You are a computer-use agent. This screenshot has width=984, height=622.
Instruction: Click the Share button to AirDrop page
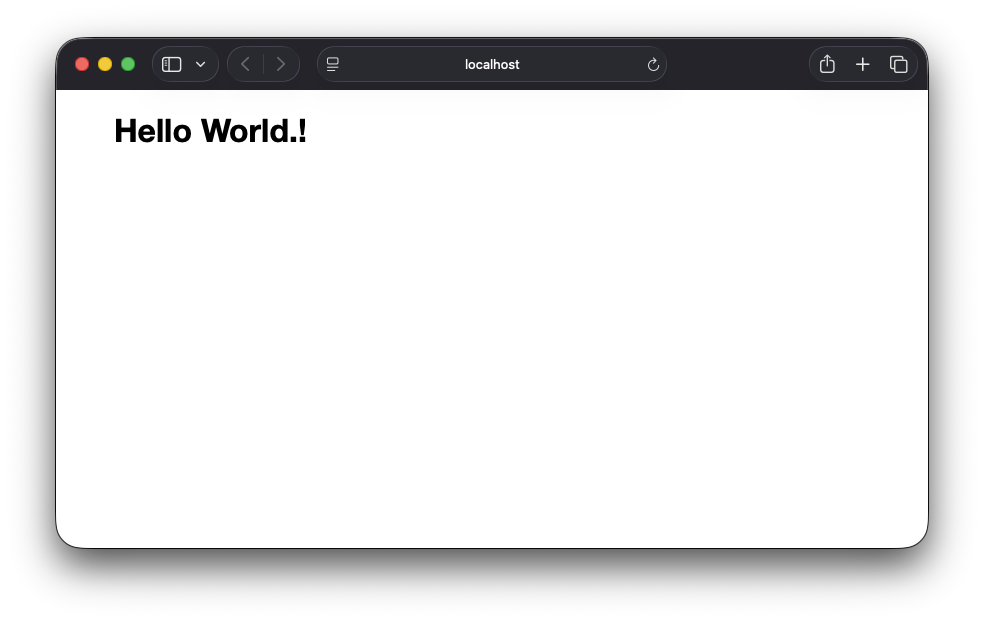[826, 63]
